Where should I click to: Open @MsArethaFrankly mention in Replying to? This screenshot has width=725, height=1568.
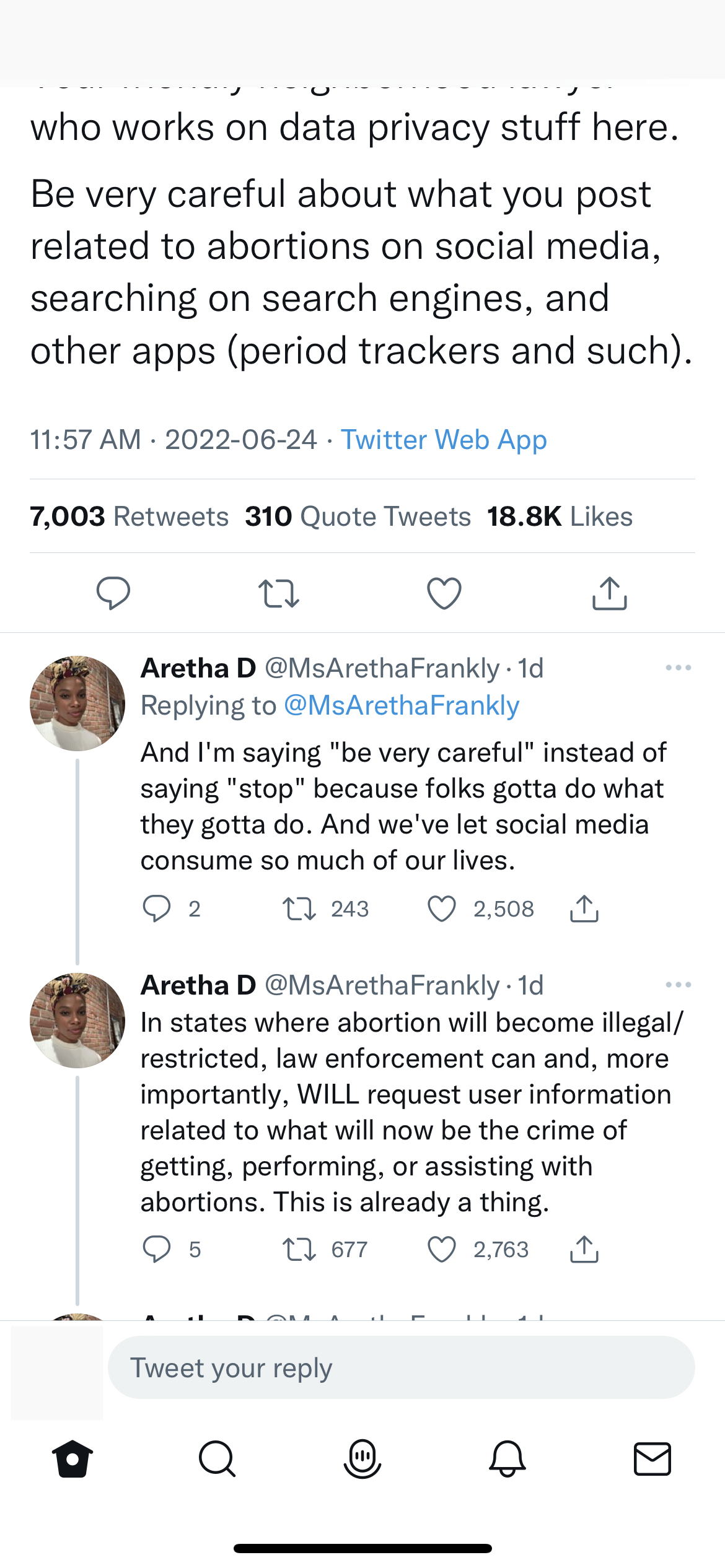[x=402, y=705]
